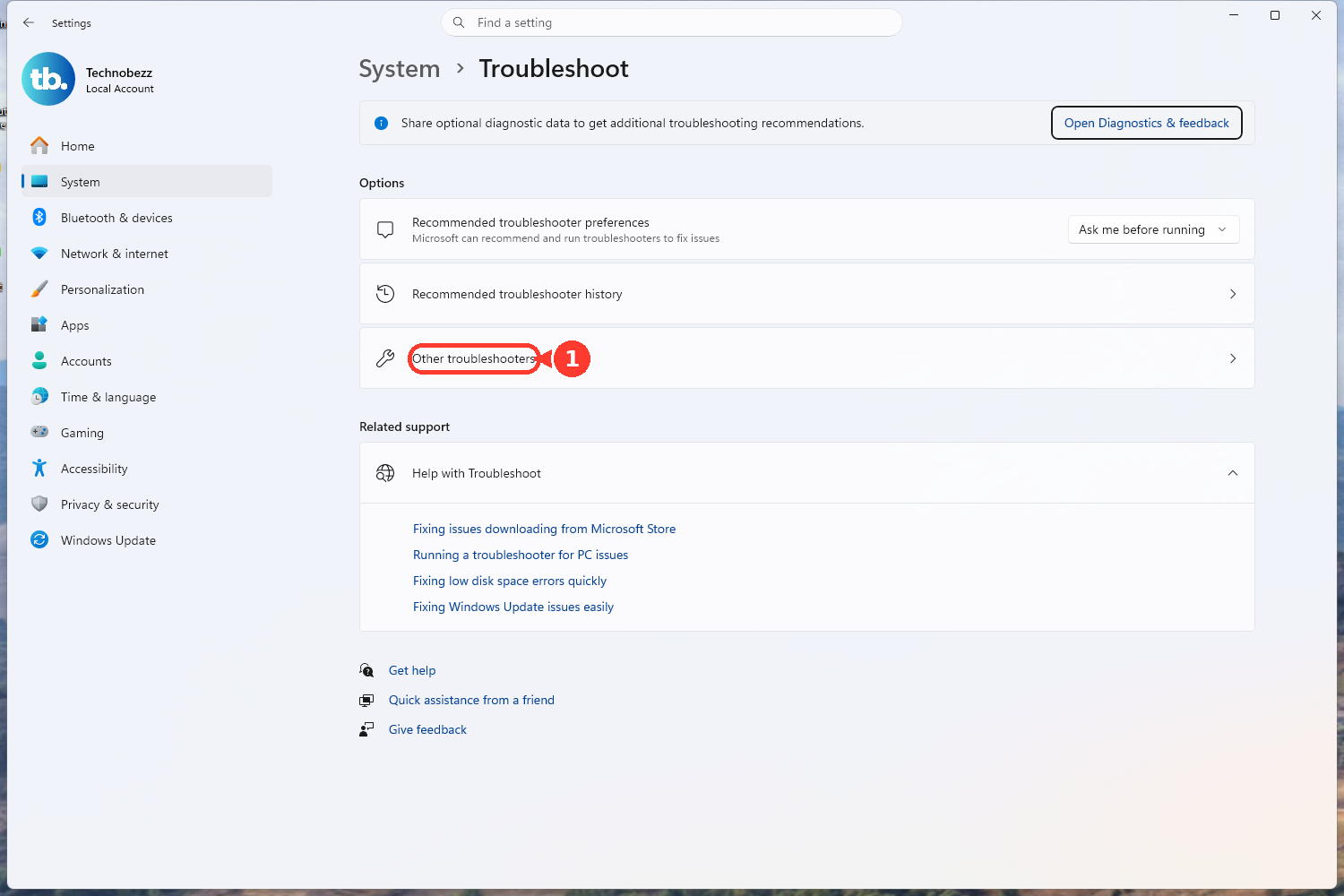Click the Network wifi icon
Image resolution: width=1344 pixels, height=896 pixels.
click(39, 254)
